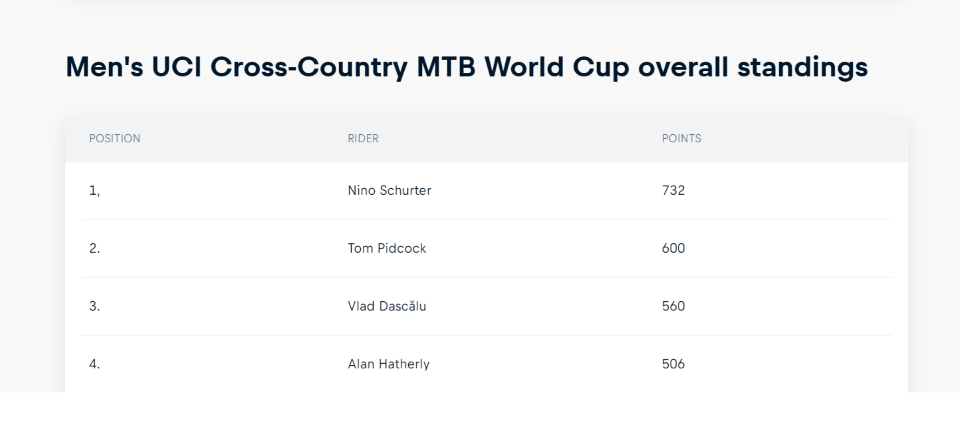
Task: Select the POINTS column header
Action: [681, 138]
